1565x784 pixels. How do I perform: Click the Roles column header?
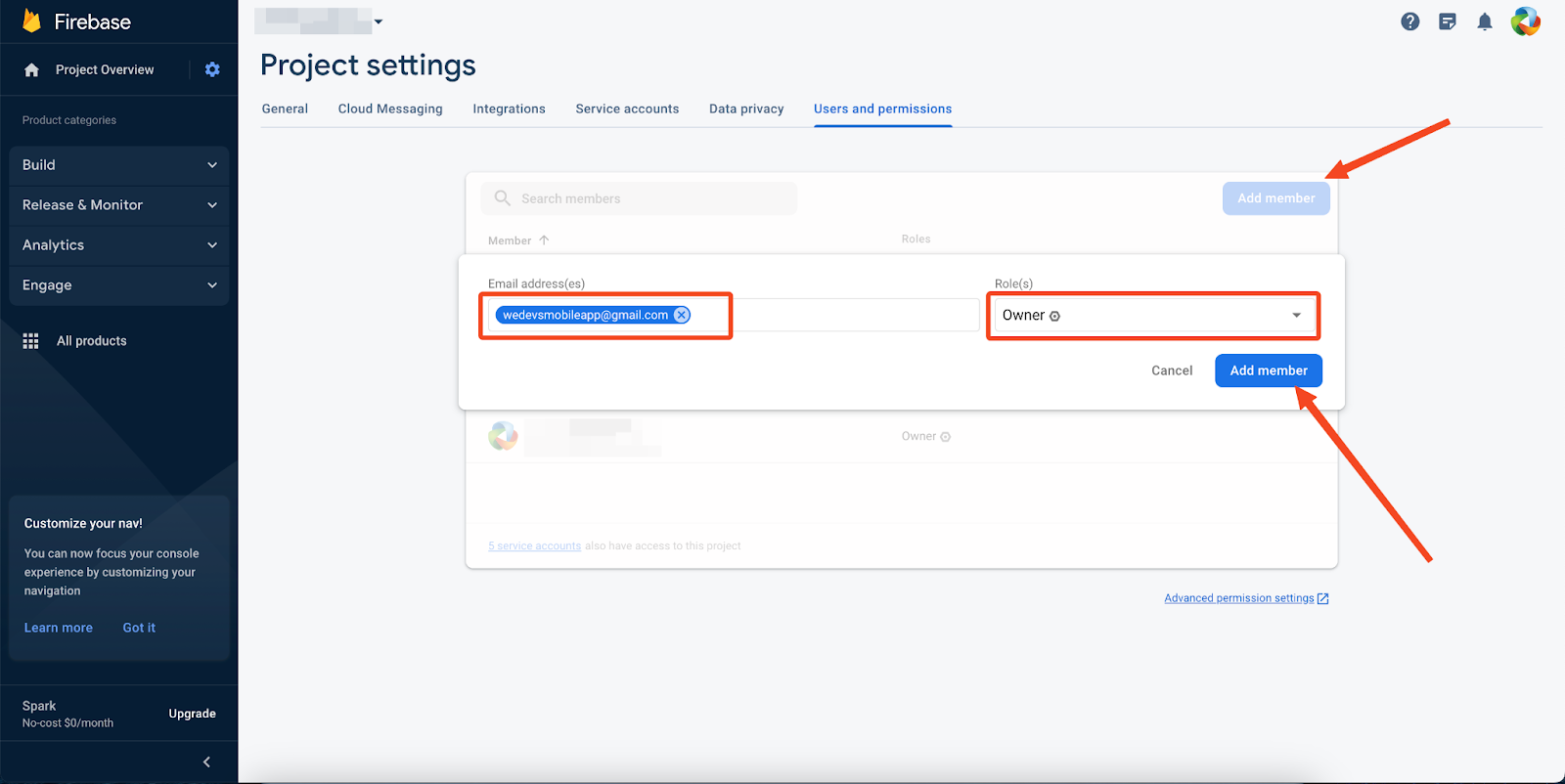(917, 240)
